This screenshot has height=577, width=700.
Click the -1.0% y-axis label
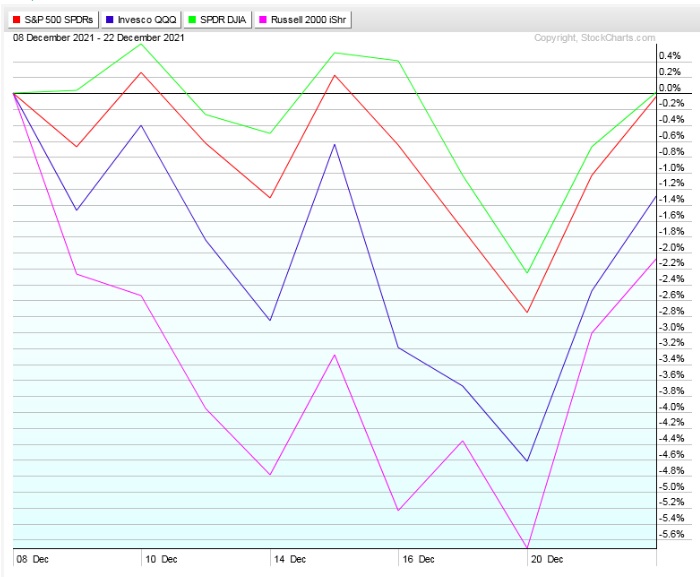point(671,168)
